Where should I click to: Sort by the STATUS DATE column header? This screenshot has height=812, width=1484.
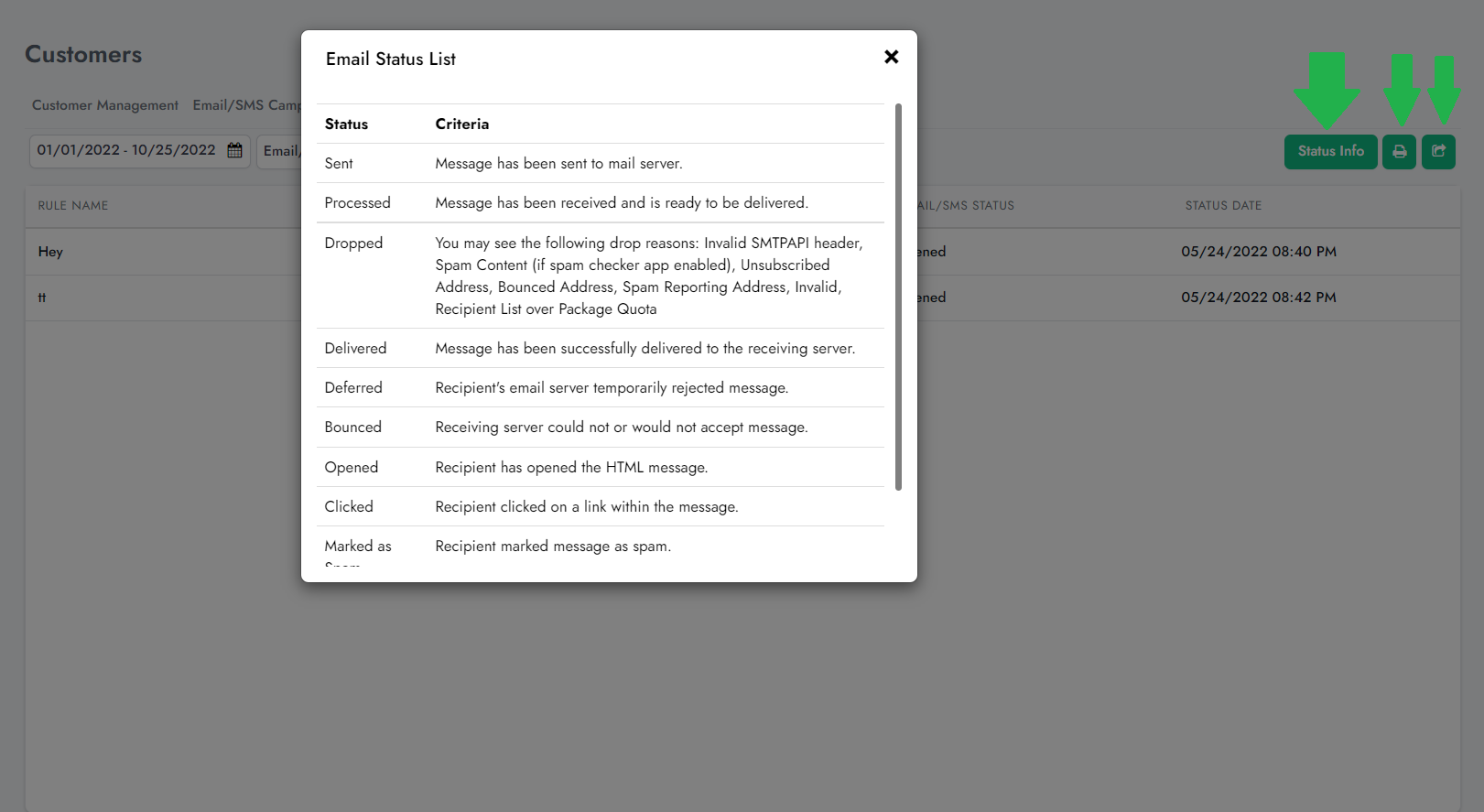pos(1223,206)
